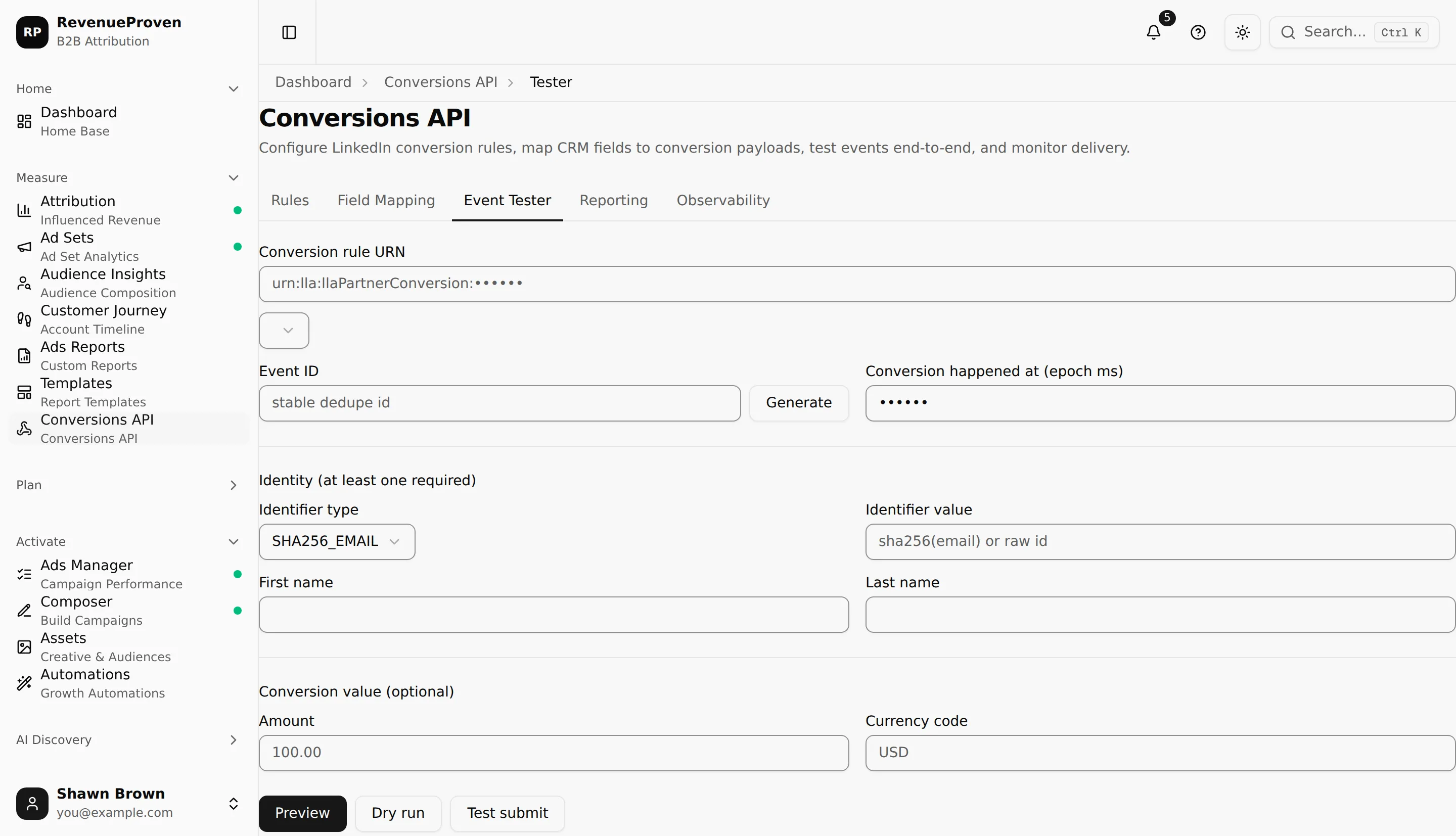Viewport: 1456px width, 836px height.
Task: Click the Assets image icon
Action: pos(24,647)
